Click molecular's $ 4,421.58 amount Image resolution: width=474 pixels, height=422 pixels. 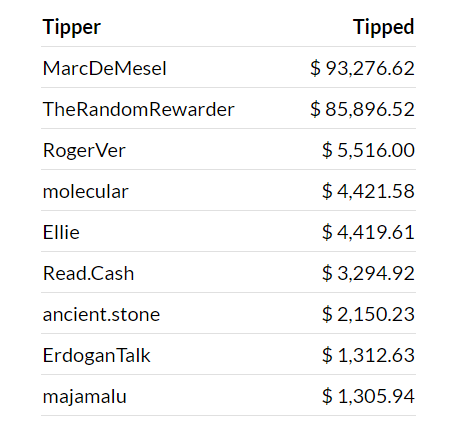(368, 191)
